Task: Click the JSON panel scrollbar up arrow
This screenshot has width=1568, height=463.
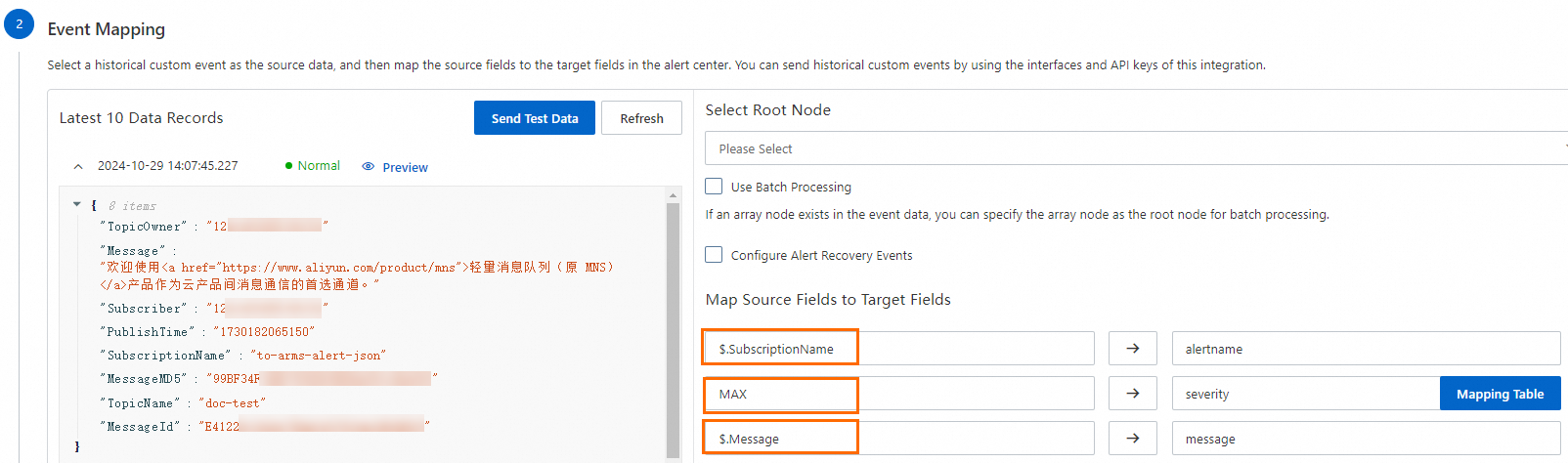Action: pyautogui.click(x=673, y=195)
